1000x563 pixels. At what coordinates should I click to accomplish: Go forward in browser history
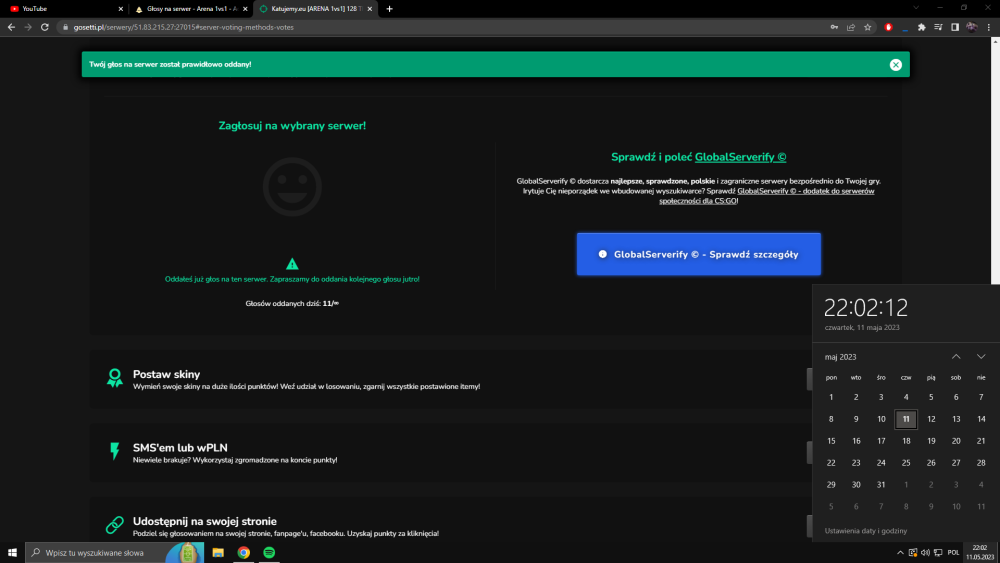[x=28, y=27]
